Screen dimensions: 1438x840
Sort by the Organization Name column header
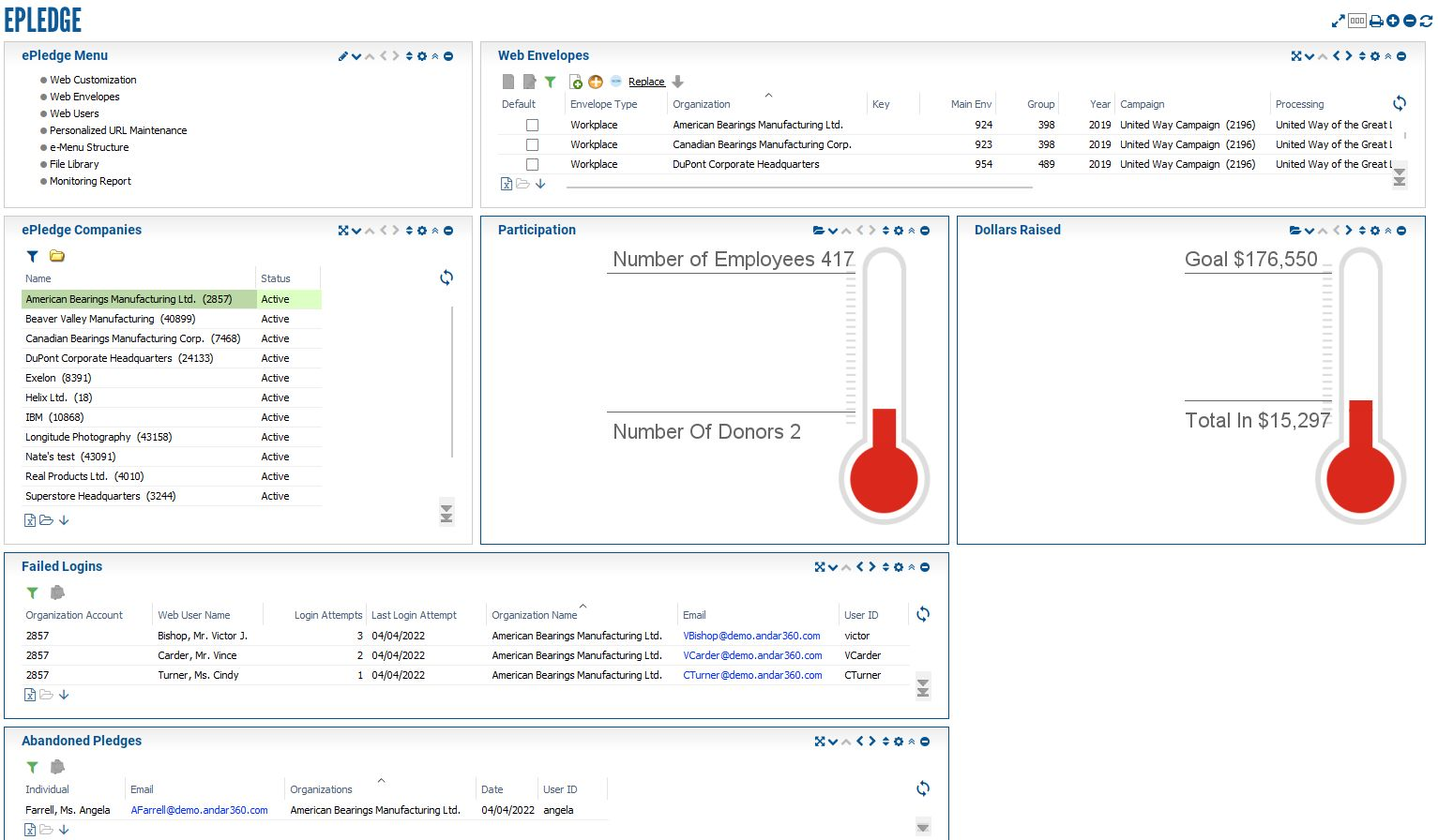(535, 615)
